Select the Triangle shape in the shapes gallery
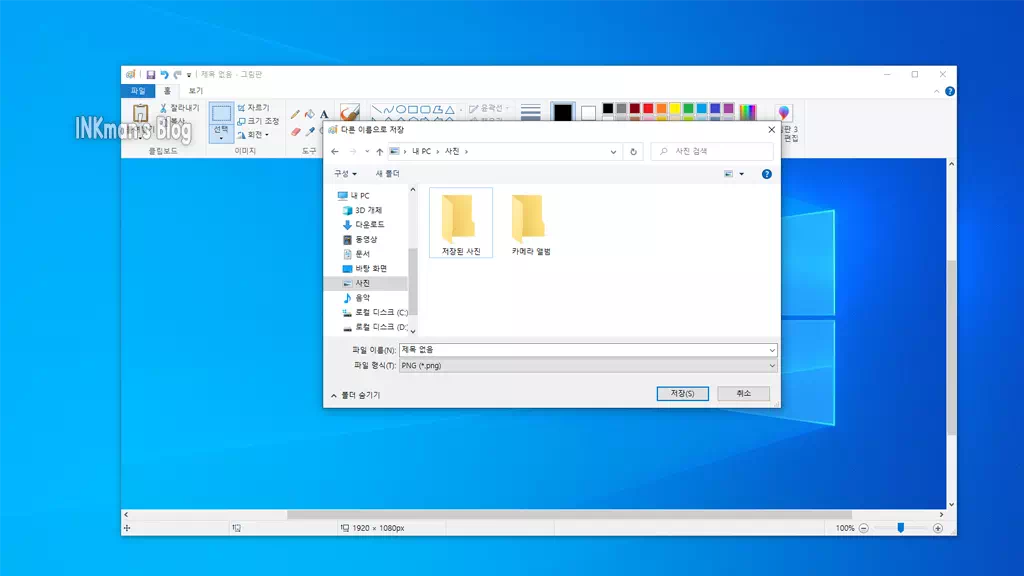1024x576 pixels. pyautogui.click(x=449, y=110)
